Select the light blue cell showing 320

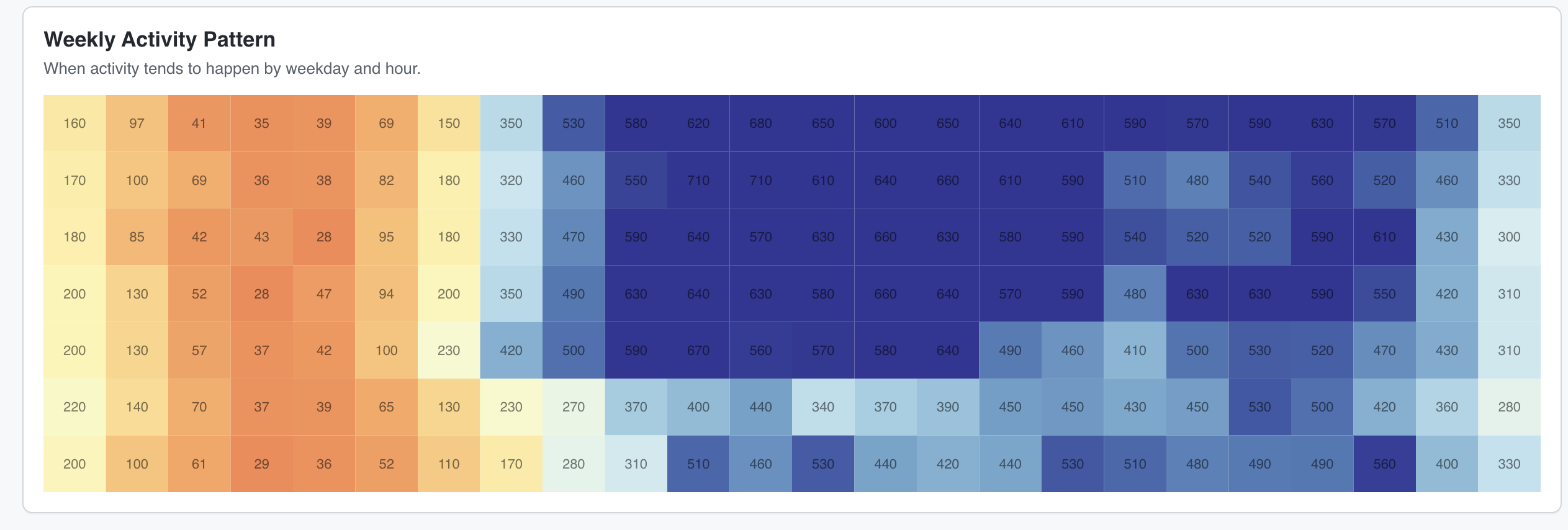pos(511,180)
